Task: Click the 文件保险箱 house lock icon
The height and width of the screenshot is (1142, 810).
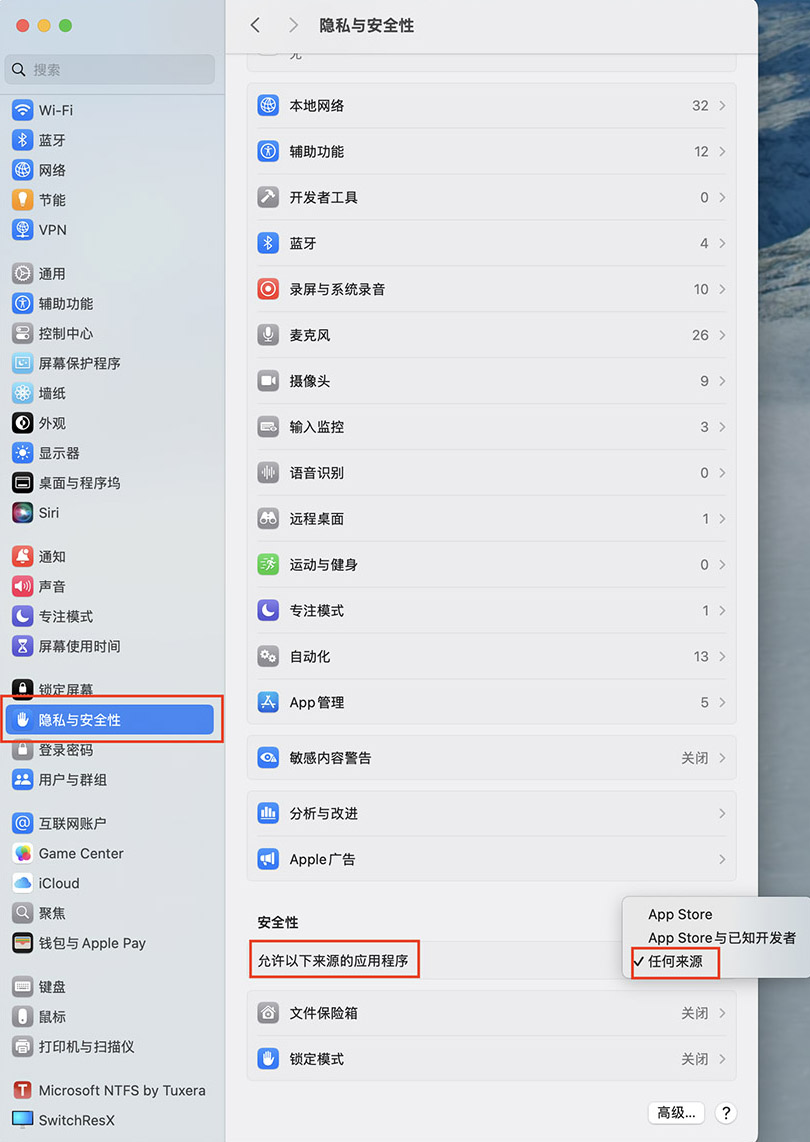Action: [268, 1013]
